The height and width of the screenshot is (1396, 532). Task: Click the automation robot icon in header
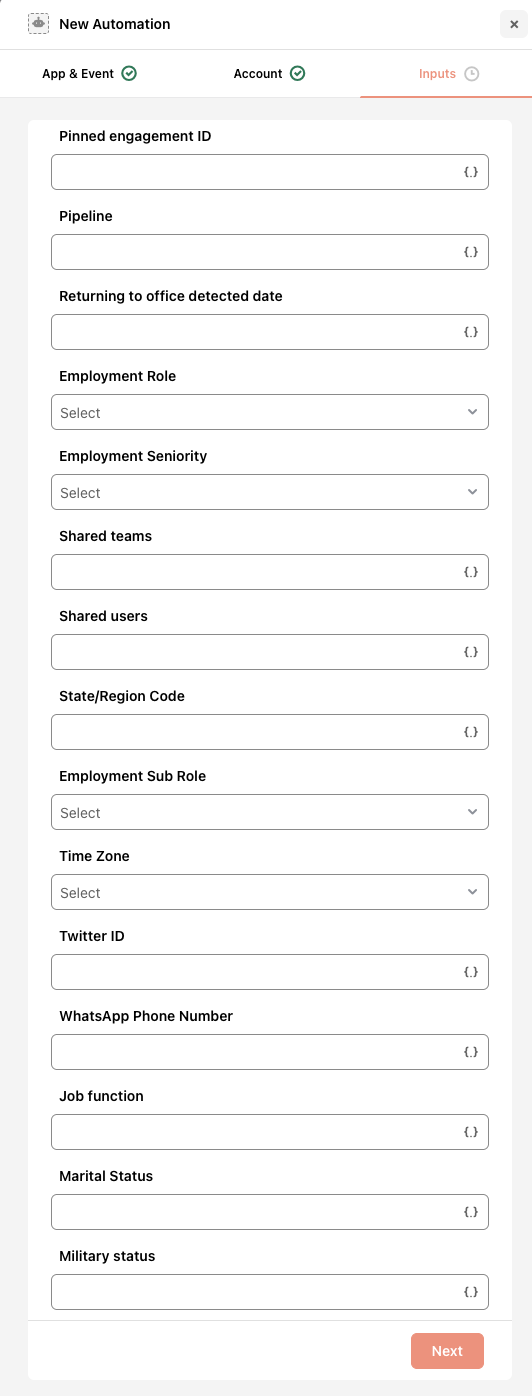click(x=38, y=23)
